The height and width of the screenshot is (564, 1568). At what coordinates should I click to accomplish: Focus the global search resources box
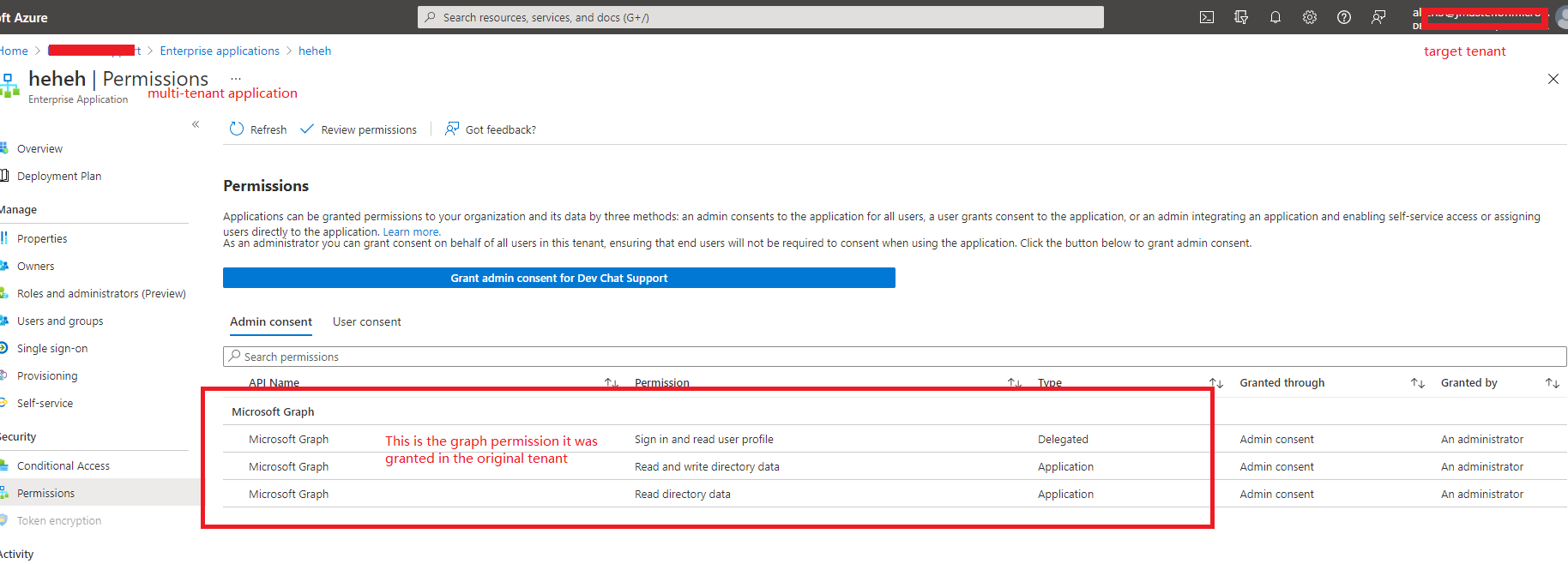coord(761,17)
